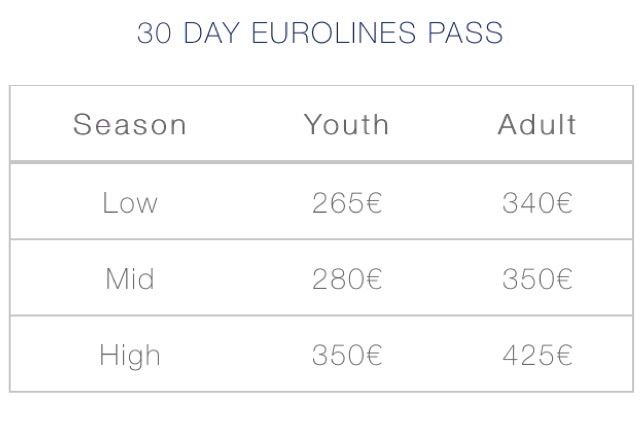The height and width of the screenshot is (428, 640).
Task: Select the Season column header
Action: click(x=130, y=124)
